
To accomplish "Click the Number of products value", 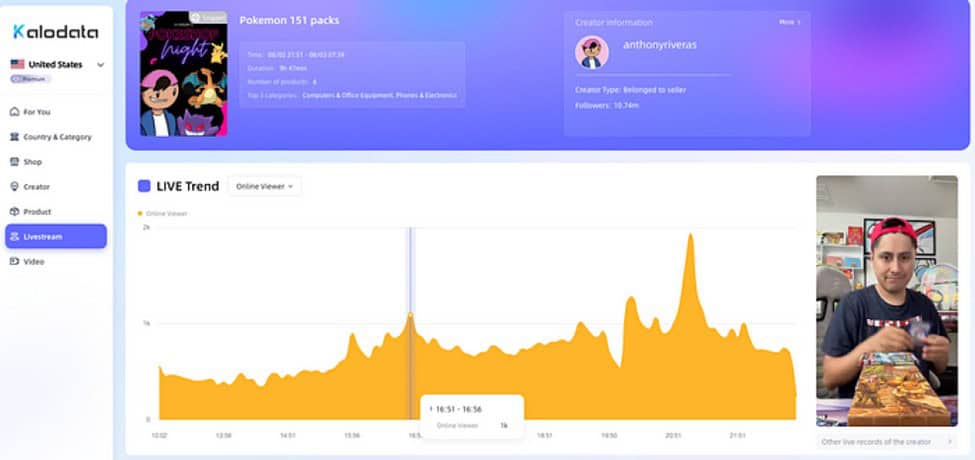I will (315, 82).
